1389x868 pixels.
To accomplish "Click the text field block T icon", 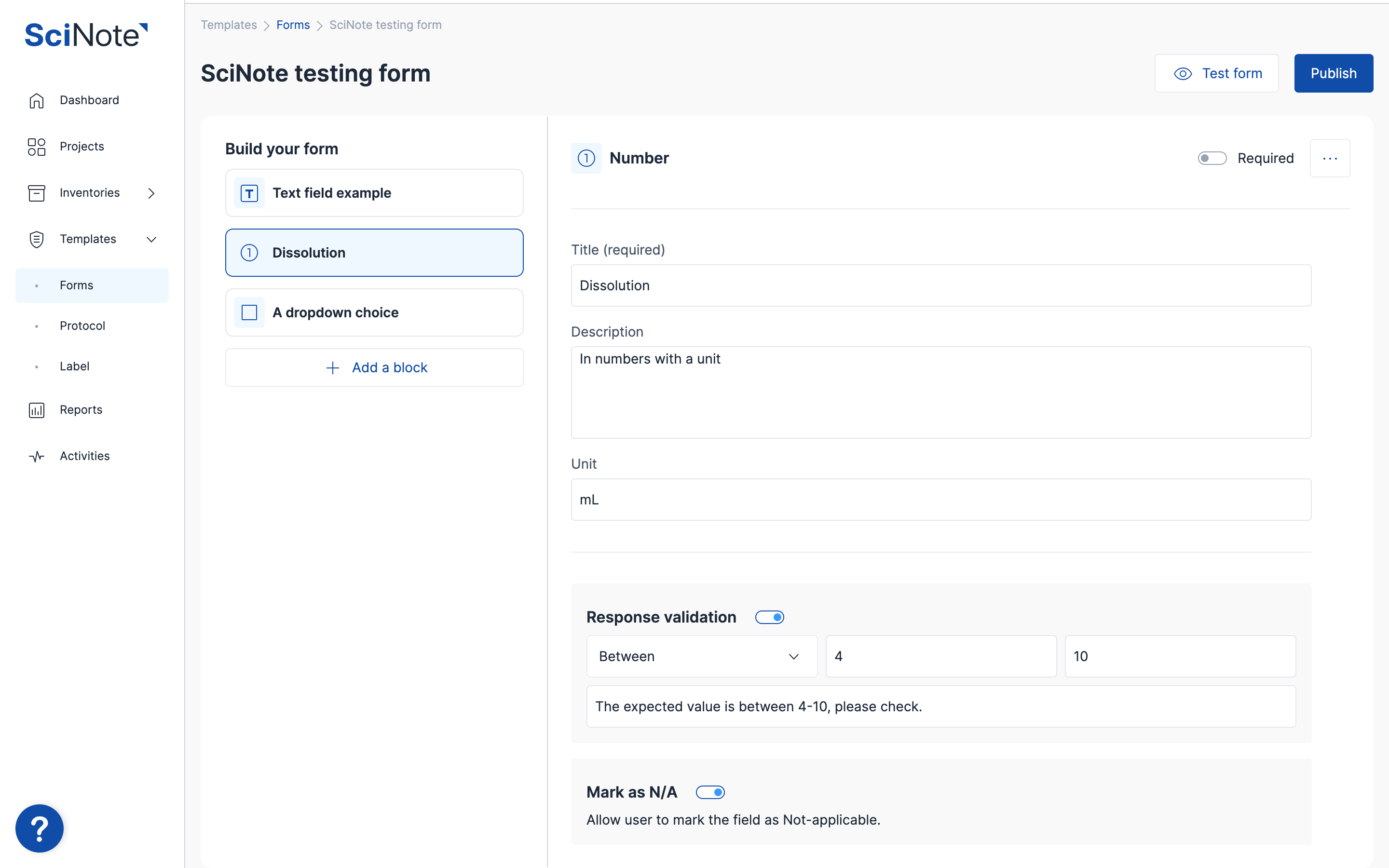I will click(249, 193).
